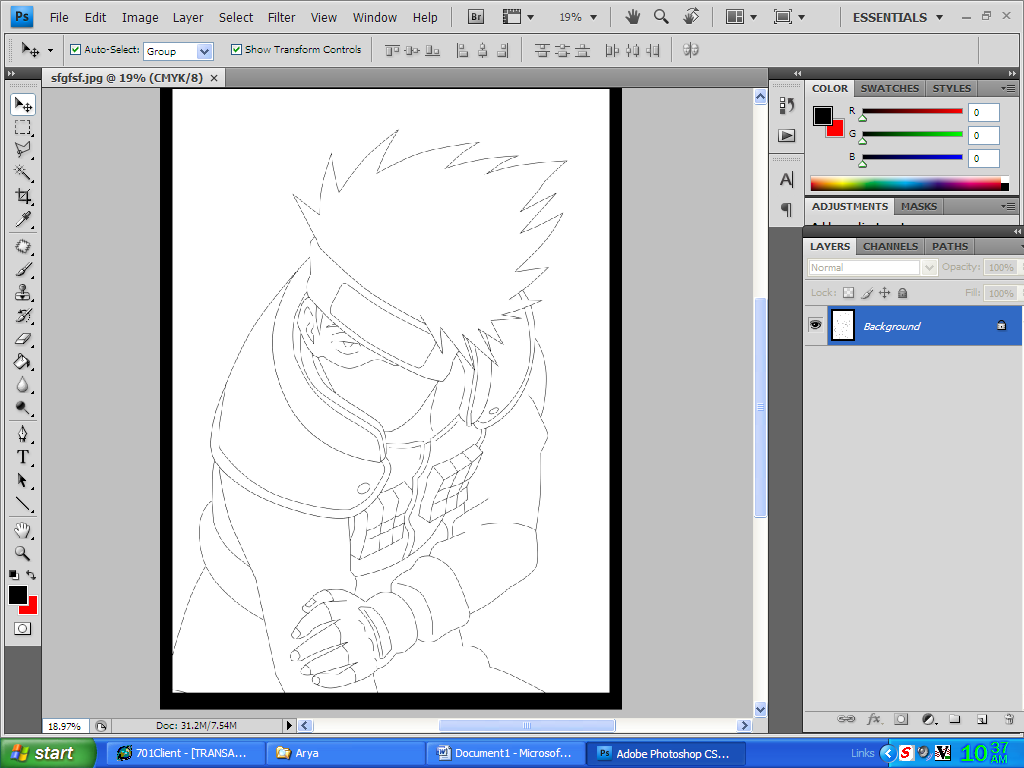1024x768 pixels.
Task: Open the Actions panel icon
Action: [786, 135]
